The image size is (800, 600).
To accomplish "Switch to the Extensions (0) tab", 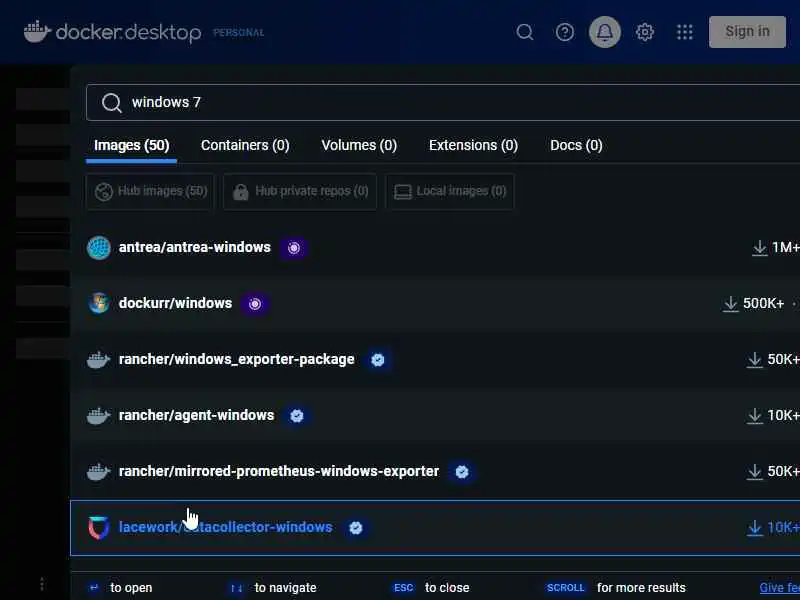I will click(473, 145).
